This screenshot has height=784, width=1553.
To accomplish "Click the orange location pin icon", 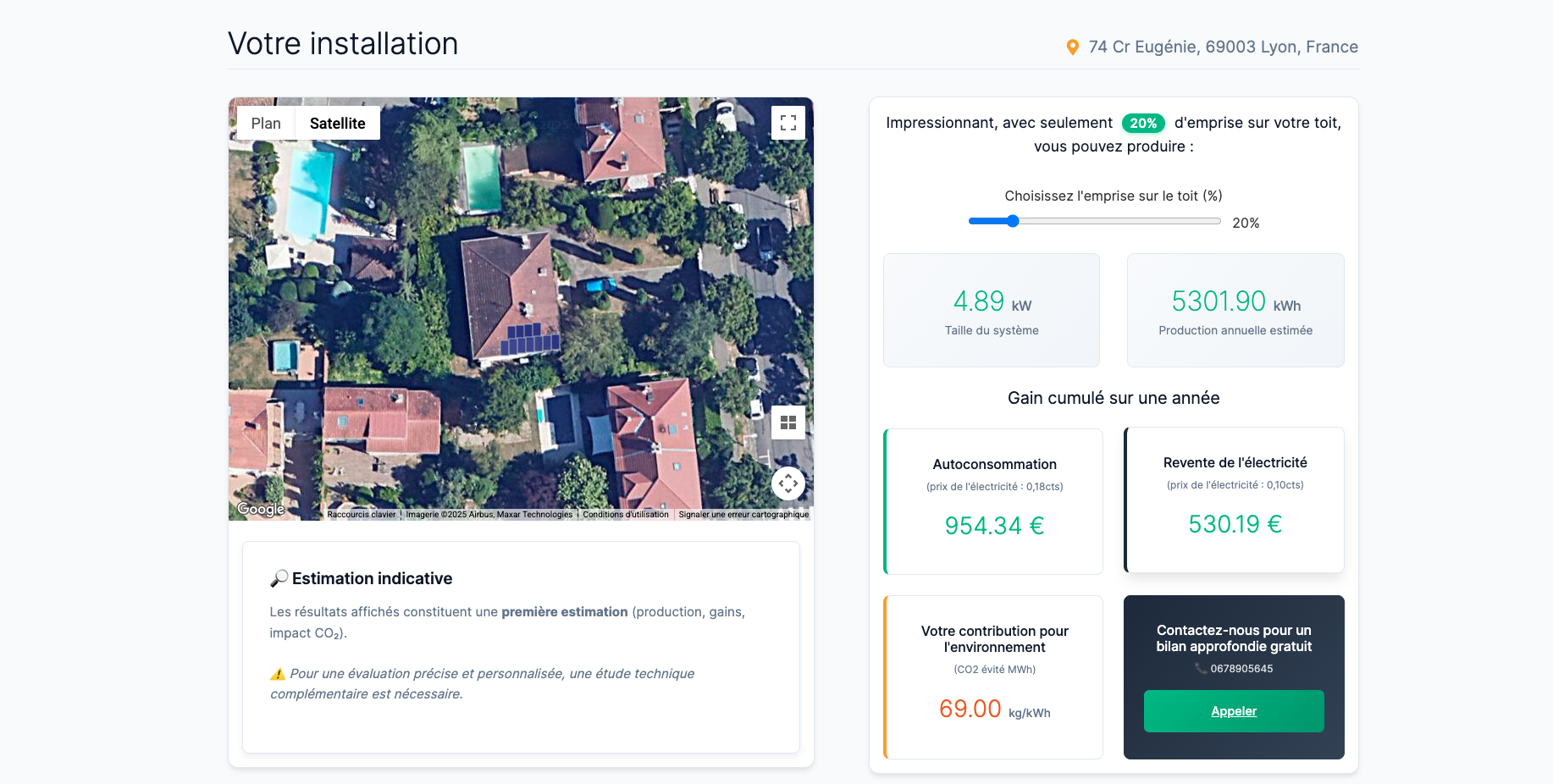I will coord(1072,47).
